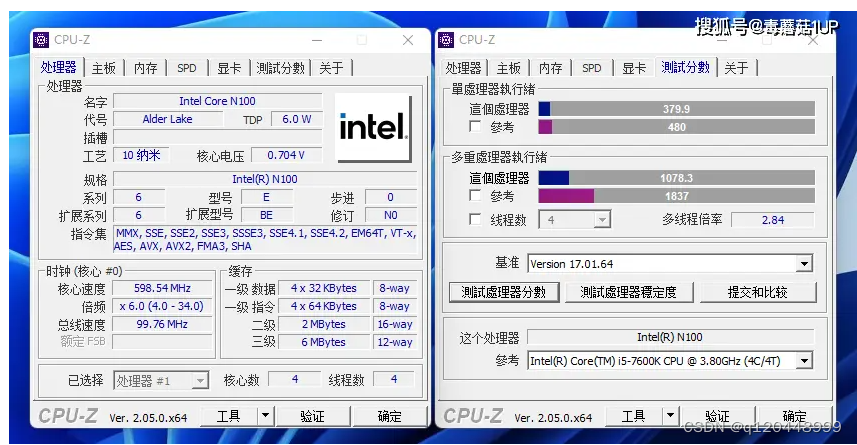Click 扩展型号 value BE
This screenshot has width=857, height=445.
pyautogui.click(x=266, y=215)
